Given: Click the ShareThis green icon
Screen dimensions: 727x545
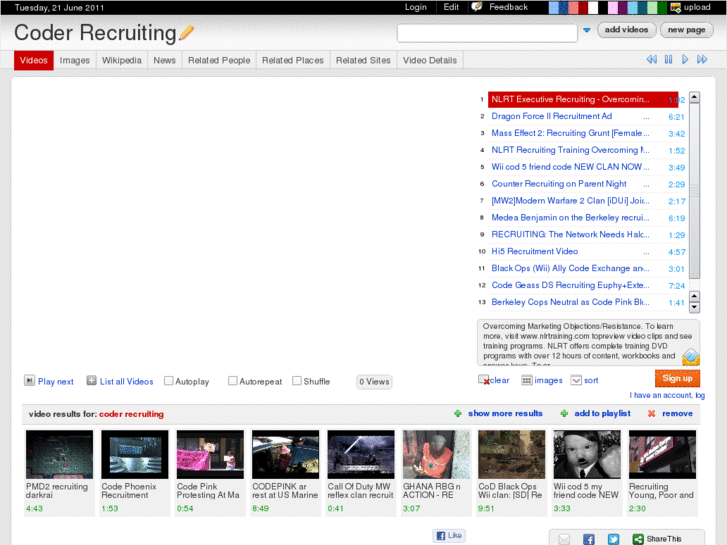Looking at the screenshot, I should 638,539.
